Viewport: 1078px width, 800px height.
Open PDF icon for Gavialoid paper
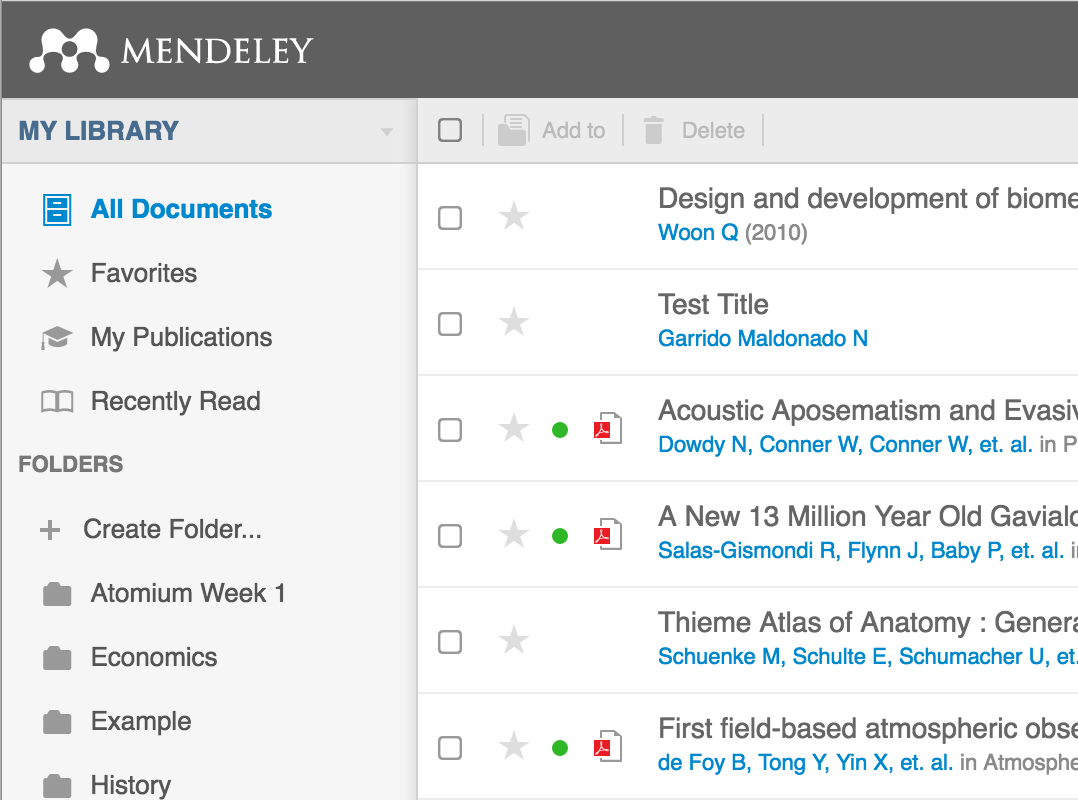(608, 535)
